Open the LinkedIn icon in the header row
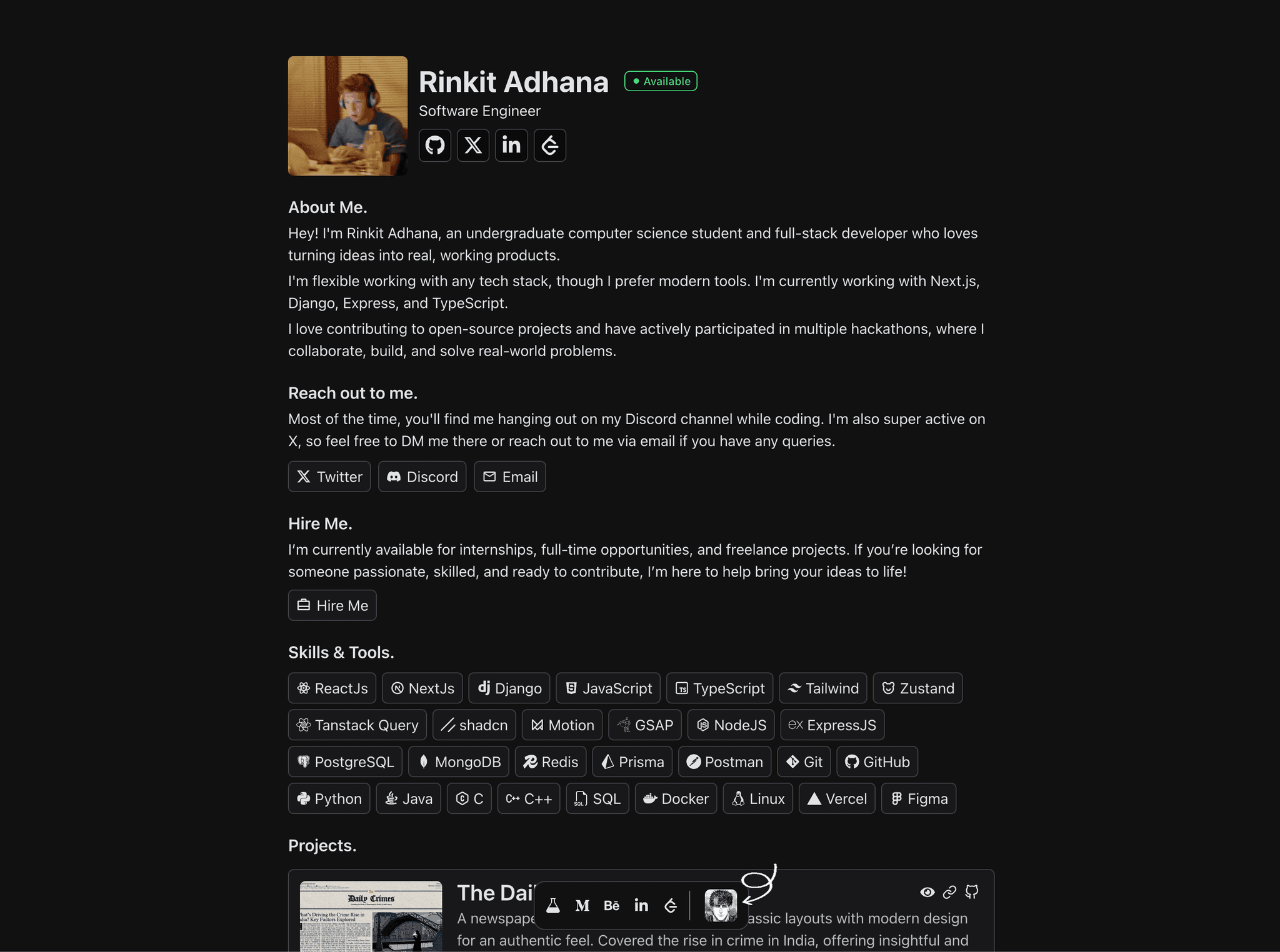Viewport: 1280px width, 952px height. pyautogui.click(x=511, y=146)
